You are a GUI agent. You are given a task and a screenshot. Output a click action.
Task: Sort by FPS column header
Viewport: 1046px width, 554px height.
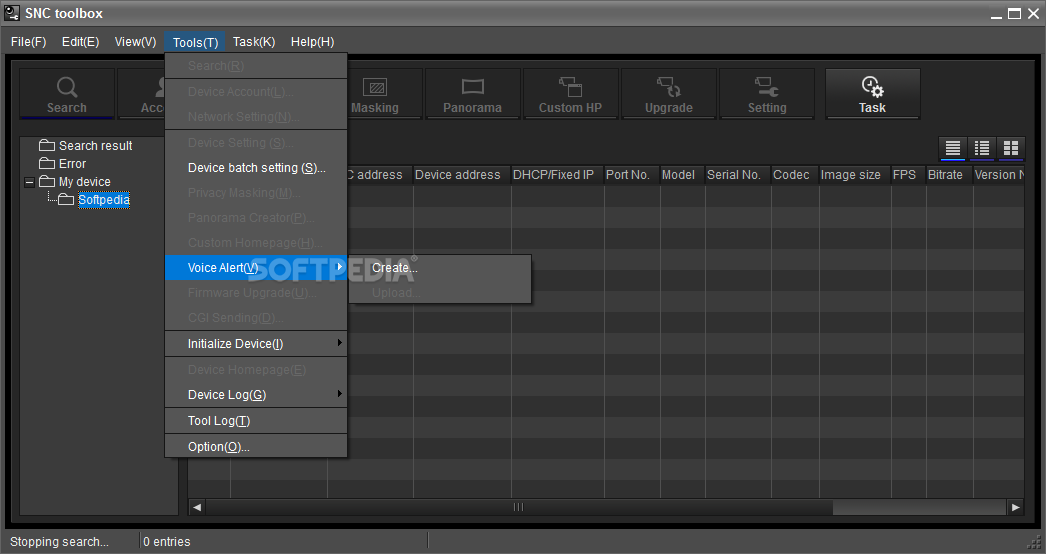tap(909, 175)
